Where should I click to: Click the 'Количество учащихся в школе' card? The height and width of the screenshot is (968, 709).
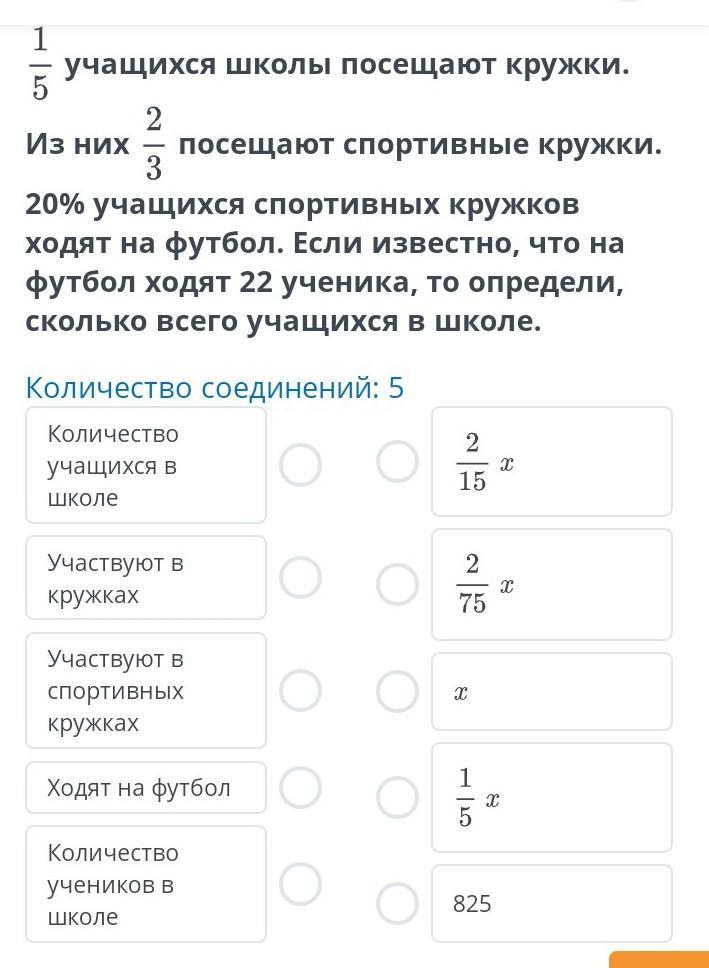point(146,465)
